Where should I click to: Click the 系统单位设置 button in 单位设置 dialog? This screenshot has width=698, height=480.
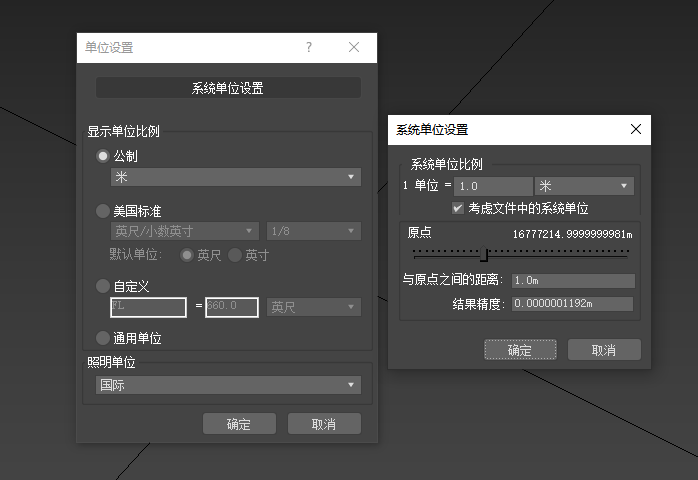click(228, 88)
